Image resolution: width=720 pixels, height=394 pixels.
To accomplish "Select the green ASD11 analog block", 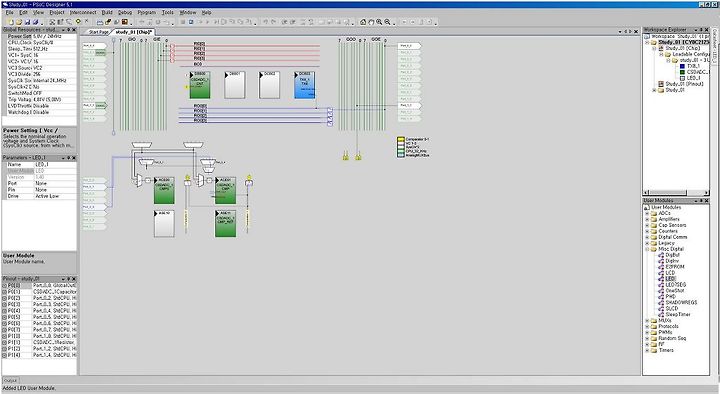I will point(225,224).
